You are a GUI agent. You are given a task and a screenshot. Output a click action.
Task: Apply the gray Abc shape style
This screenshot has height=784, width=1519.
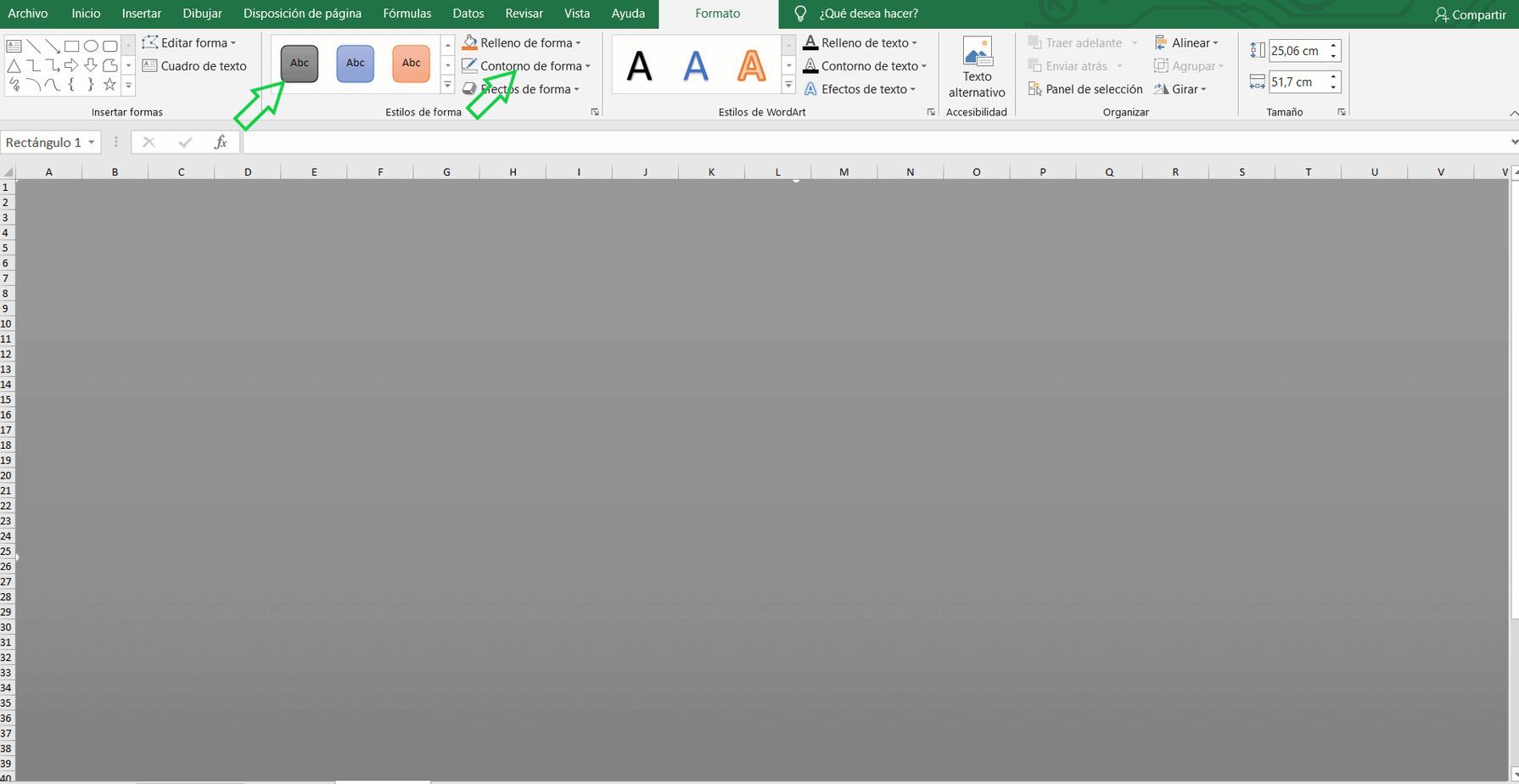tap(300, 64)
